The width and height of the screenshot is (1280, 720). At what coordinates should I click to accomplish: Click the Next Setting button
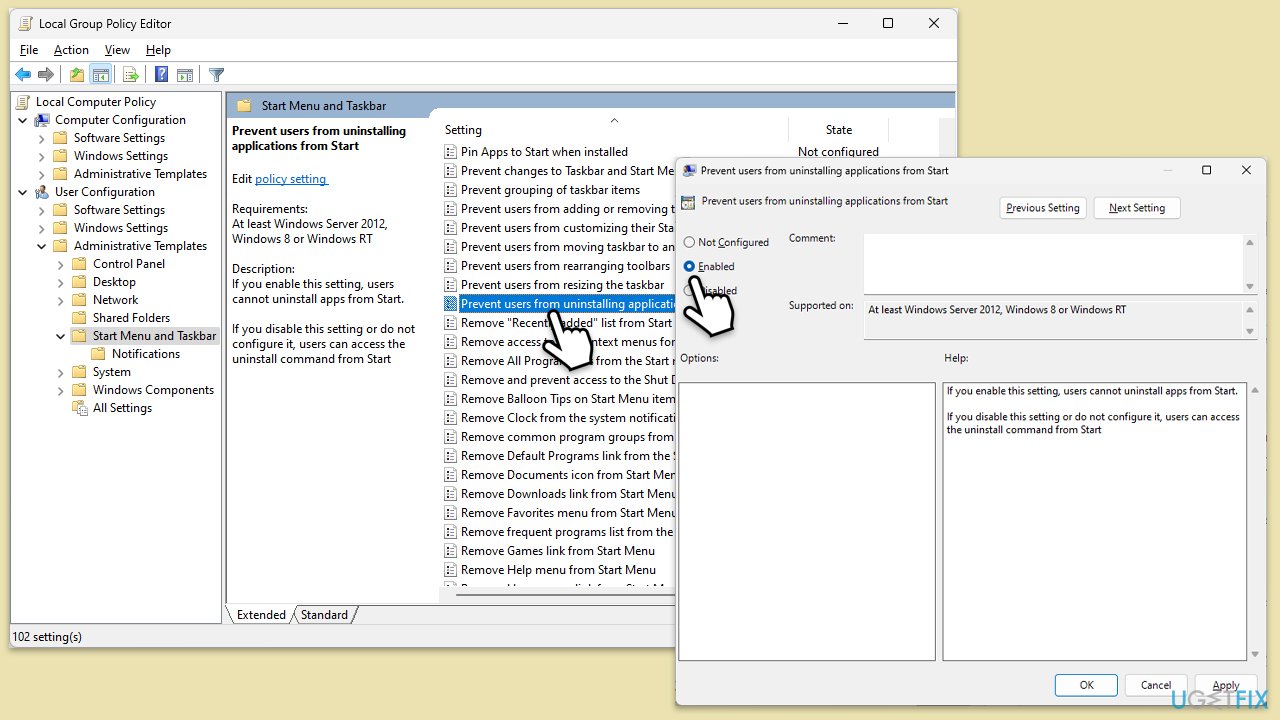[1137, 208]
